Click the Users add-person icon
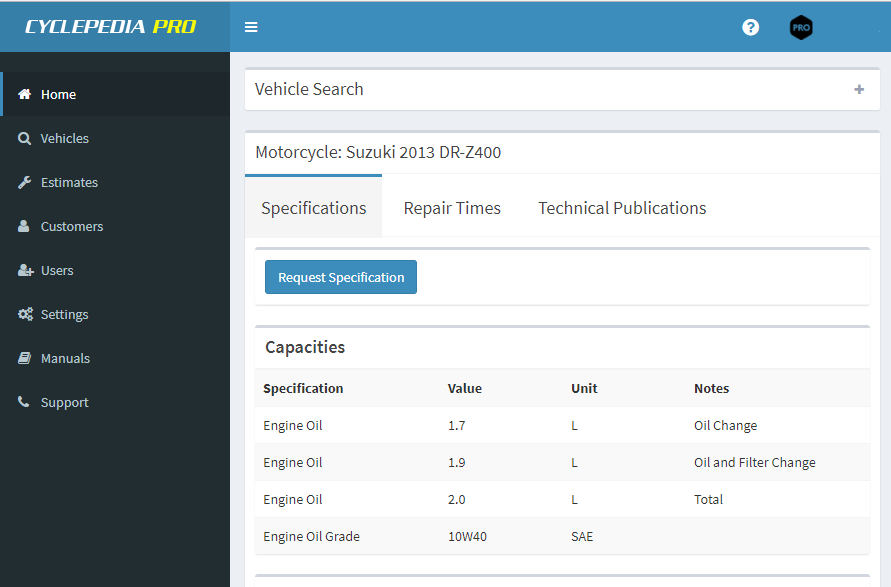Image resolution: width=891 pixels, height=587 pixels. click(x=25, y=270)
